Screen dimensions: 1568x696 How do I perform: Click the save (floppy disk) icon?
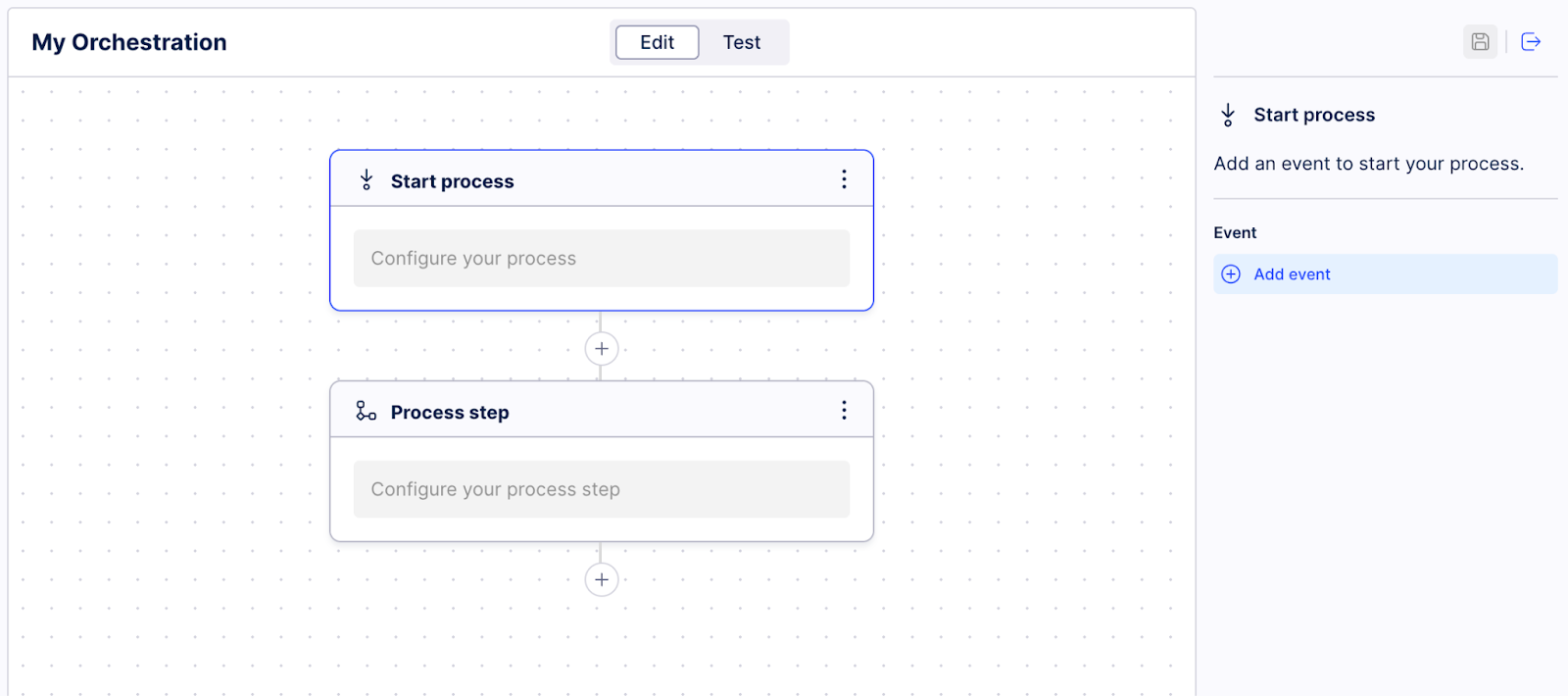tap(1480, 41)
